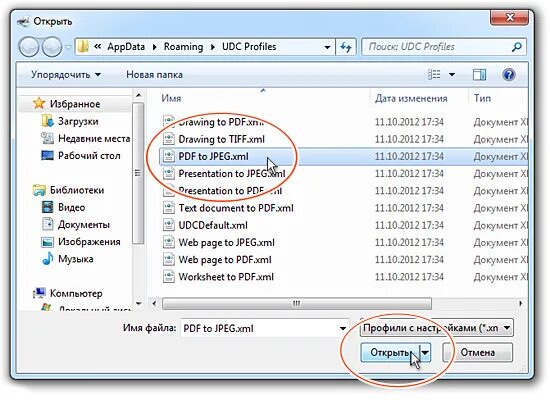
Task: Select file UDCDefault.xml
Action: (213, 225)
